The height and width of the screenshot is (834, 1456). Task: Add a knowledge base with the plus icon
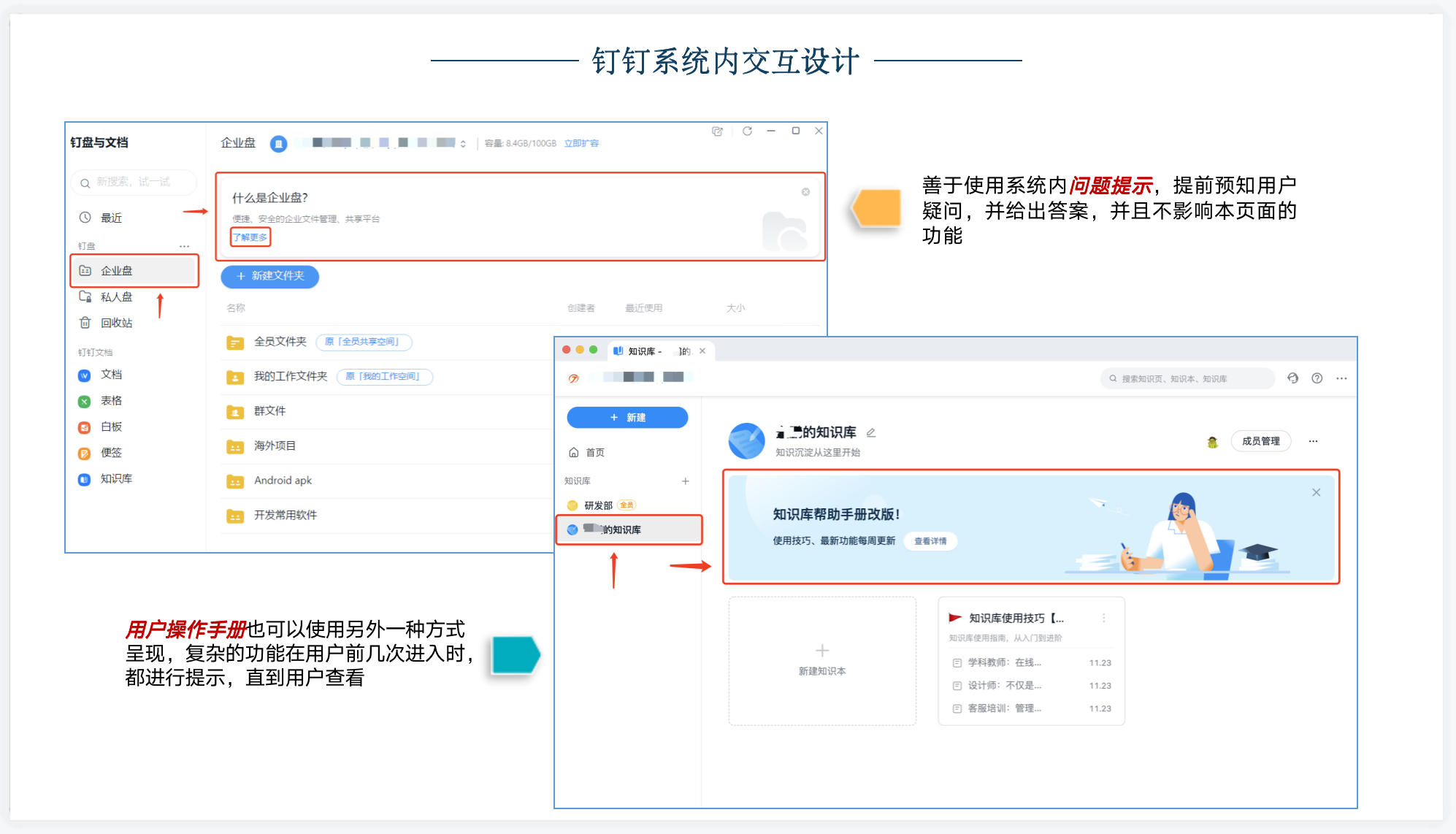click(x=686, y=481)
